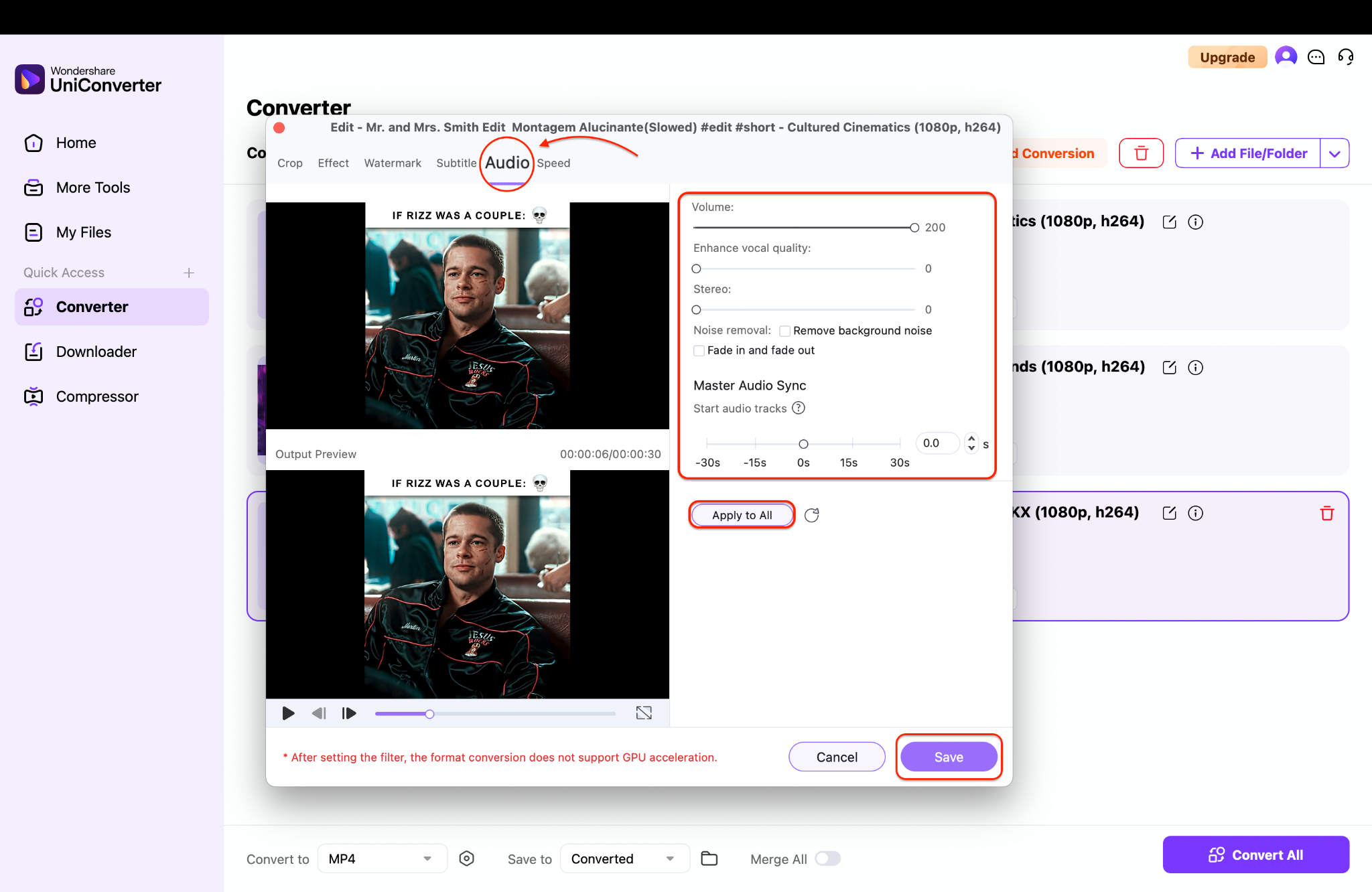Switch to the Speed tab
The image size is (1372, 892).
coord(553,163)
